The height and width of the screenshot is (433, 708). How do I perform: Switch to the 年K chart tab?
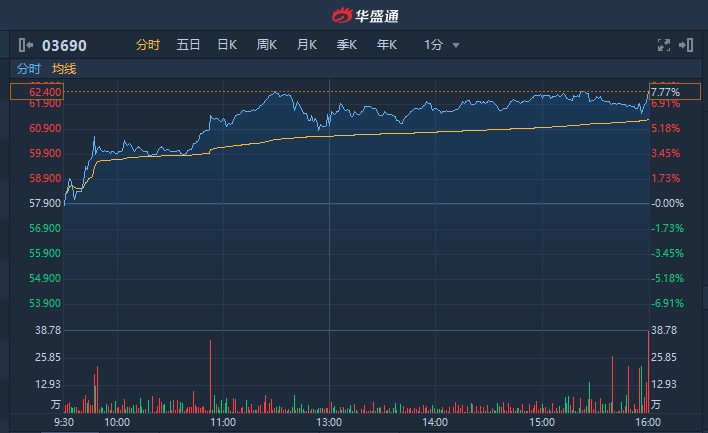click(x=387, y=45)
